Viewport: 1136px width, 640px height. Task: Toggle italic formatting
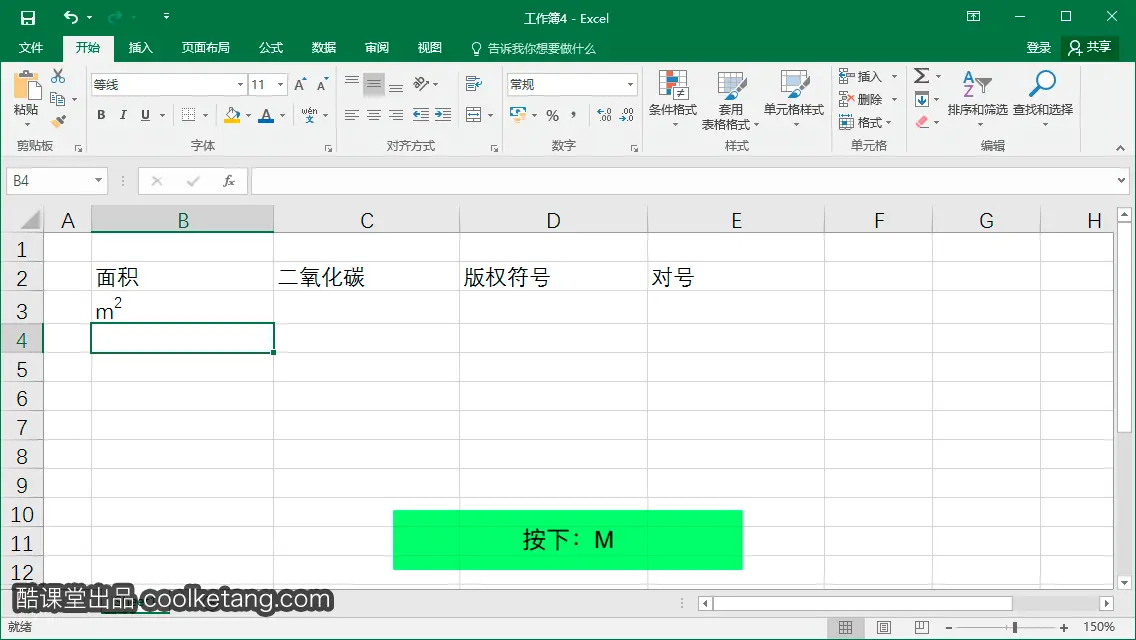[x=123, y=115]
